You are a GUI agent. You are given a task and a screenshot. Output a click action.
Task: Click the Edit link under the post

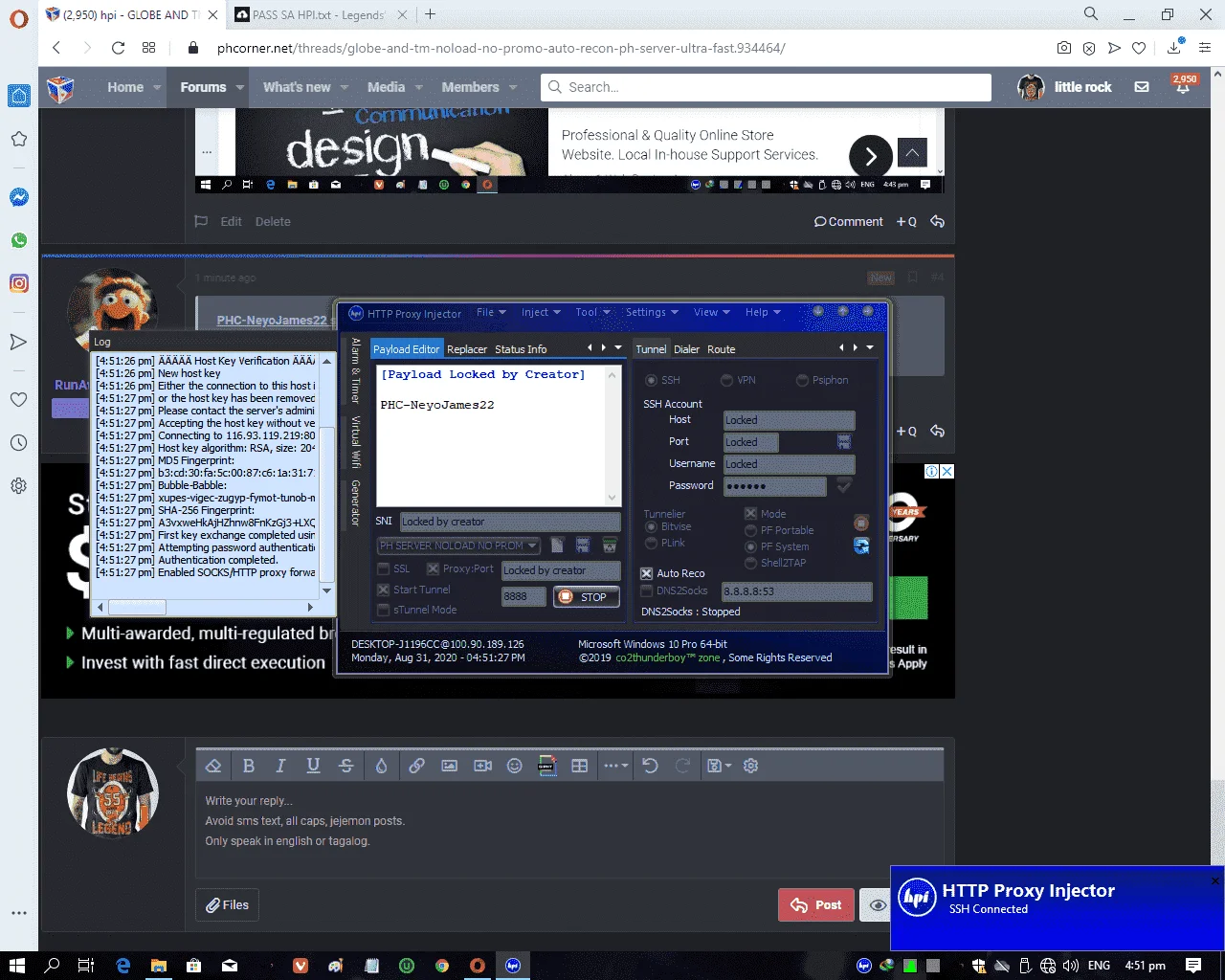[x=231, y=222]
